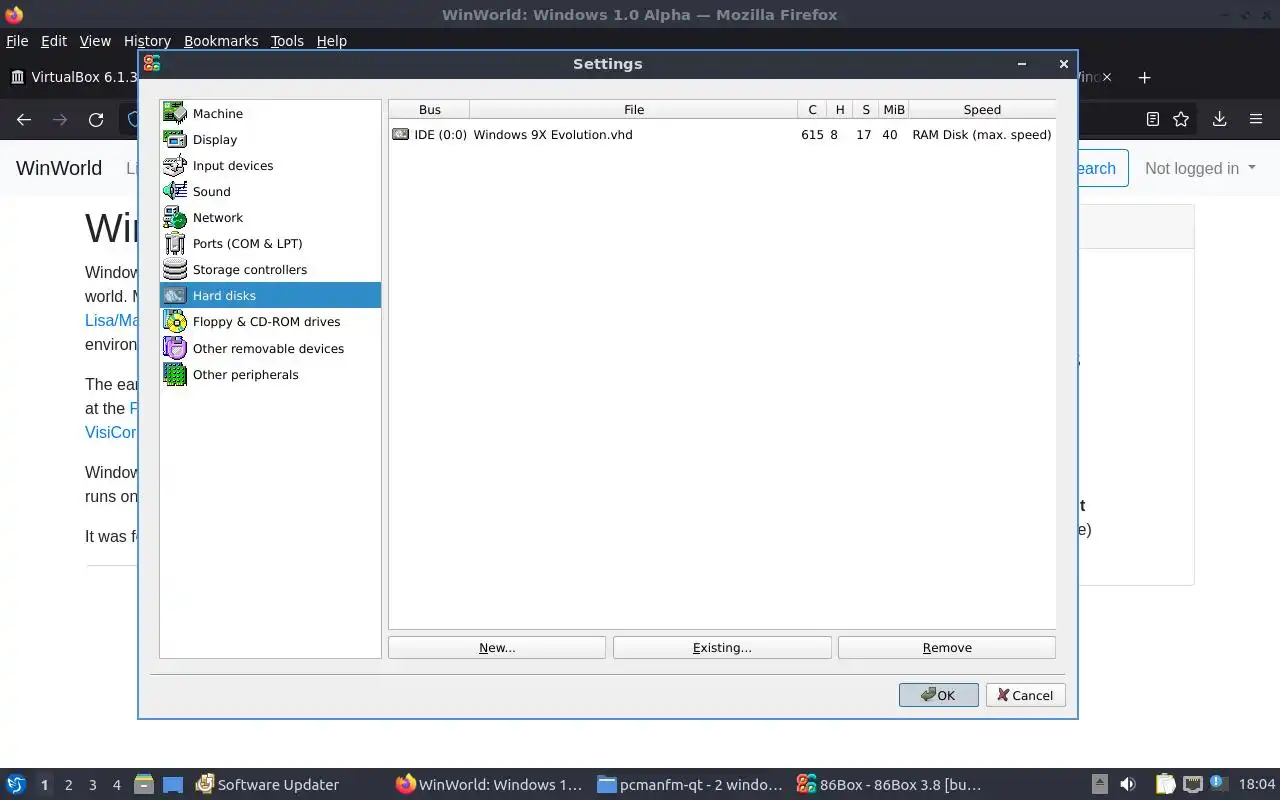Image resolution: width=1280 pixels, height=800 pixels.
Task: Click the 615 cylinders value
Action: 812,134
